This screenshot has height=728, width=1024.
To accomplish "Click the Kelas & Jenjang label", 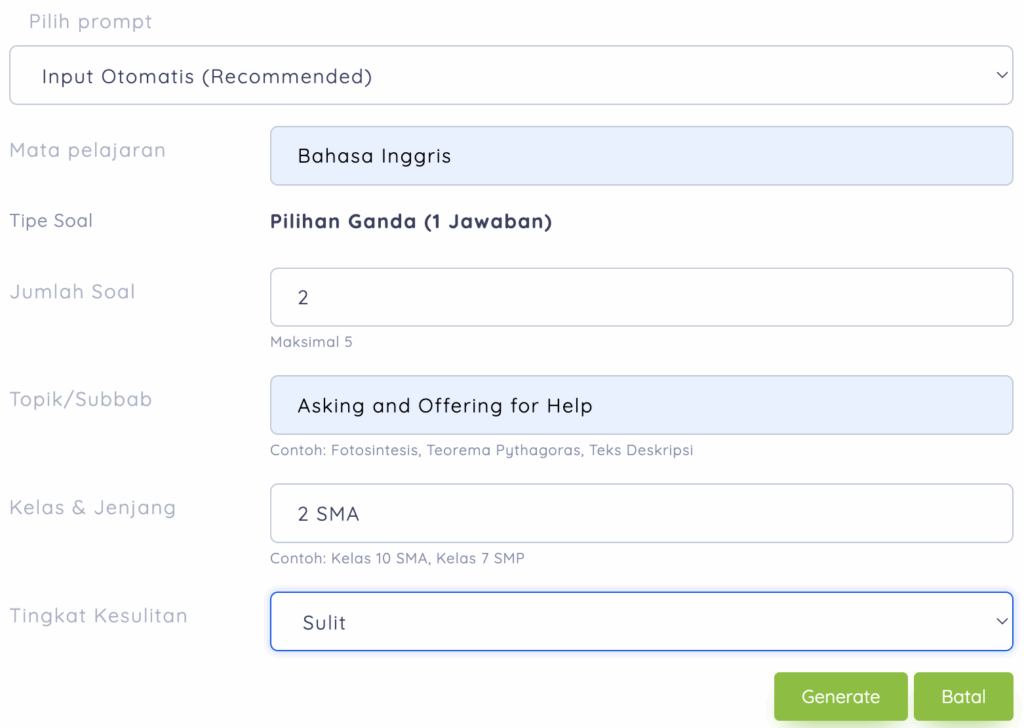I will (x=93, y=508).
